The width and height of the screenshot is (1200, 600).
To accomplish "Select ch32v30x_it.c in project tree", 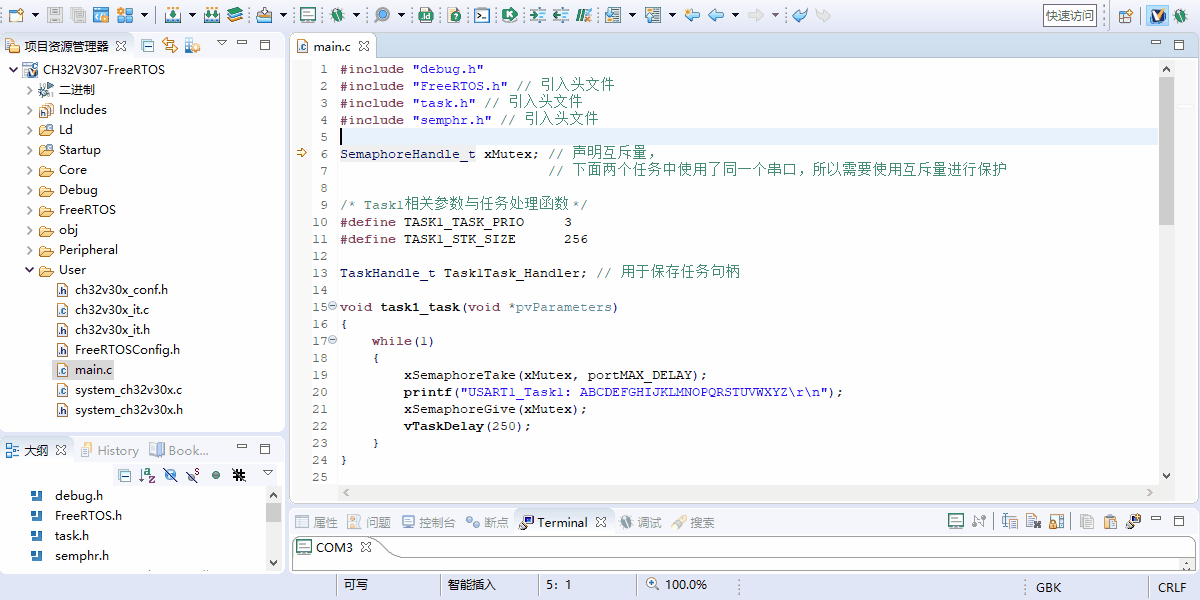I will (112, 310).
